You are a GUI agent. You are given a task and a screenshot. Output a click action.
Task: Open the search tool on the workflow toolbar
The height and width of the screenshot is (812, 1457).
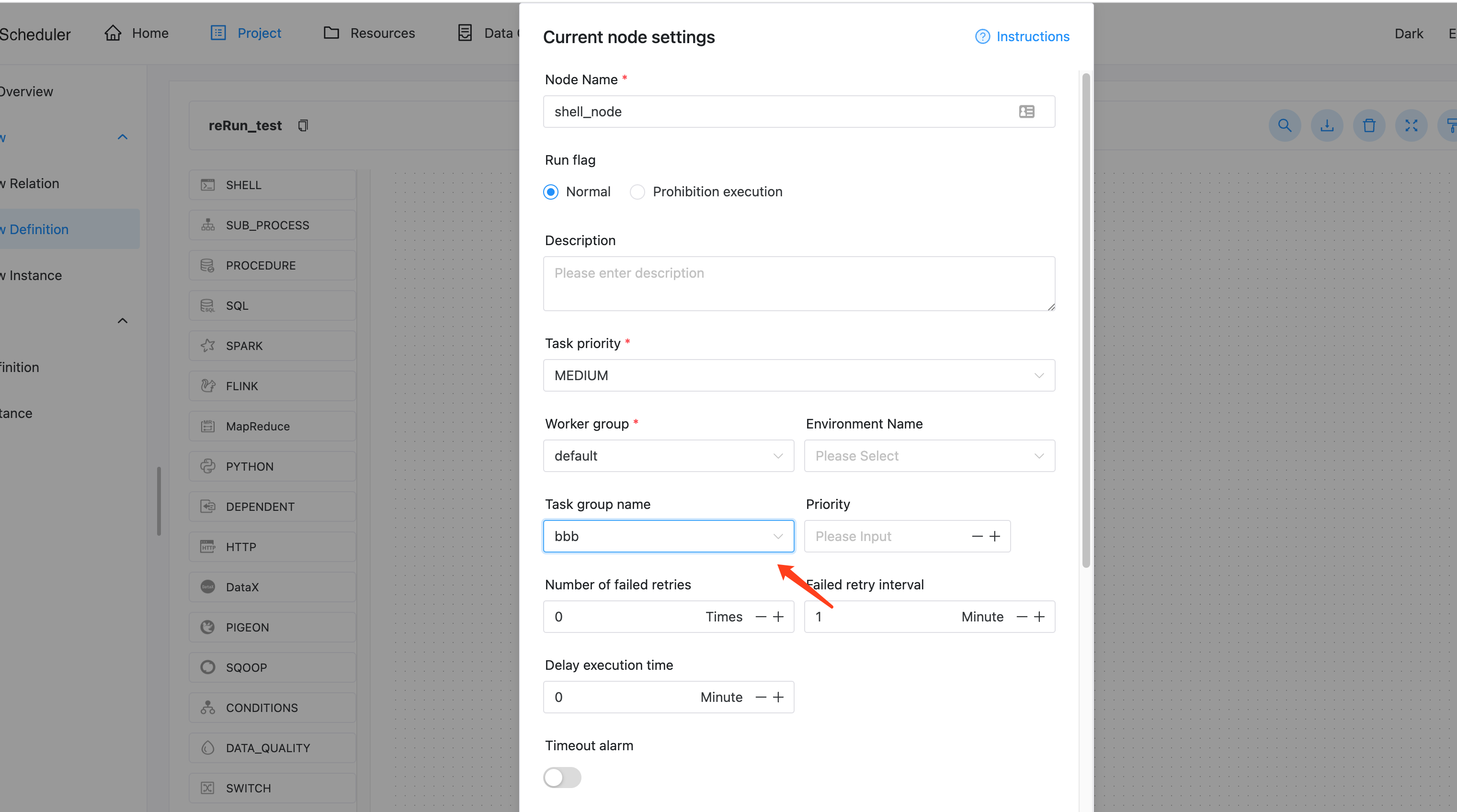tap(1285, 125)
